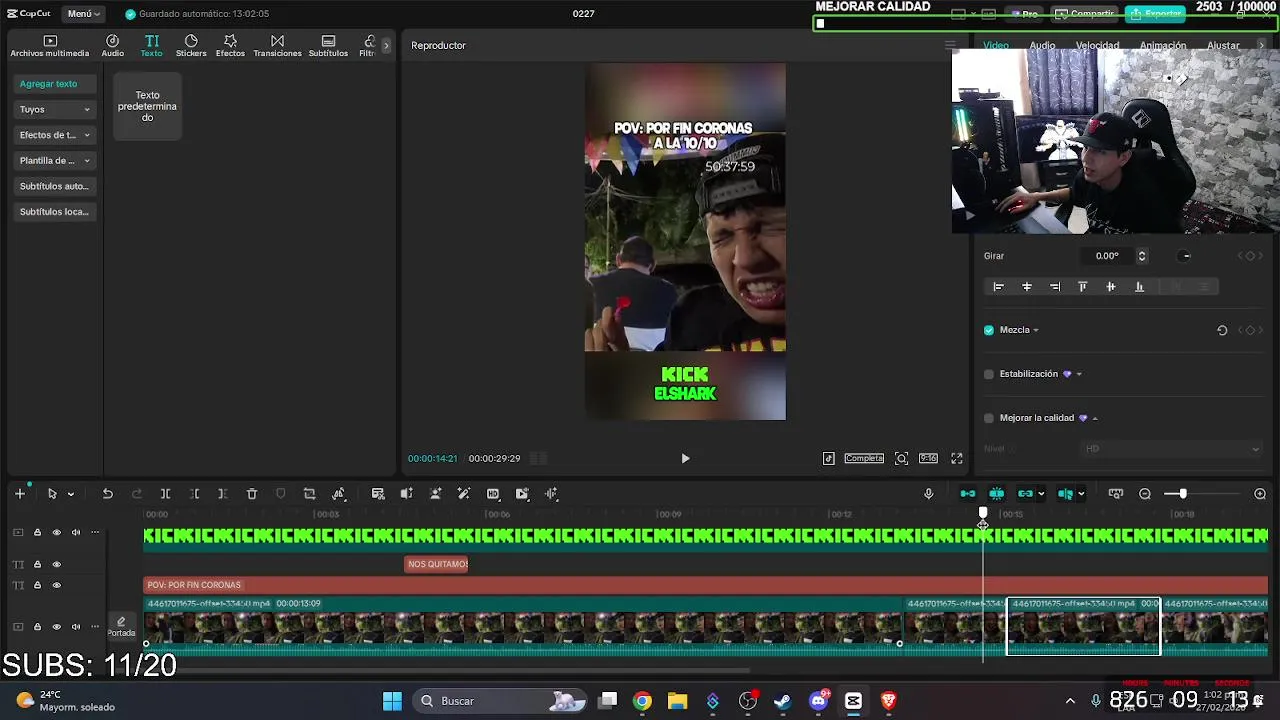Toggle clip linkage
This screenshot has height=720, width=1280.
[1025, 494]
